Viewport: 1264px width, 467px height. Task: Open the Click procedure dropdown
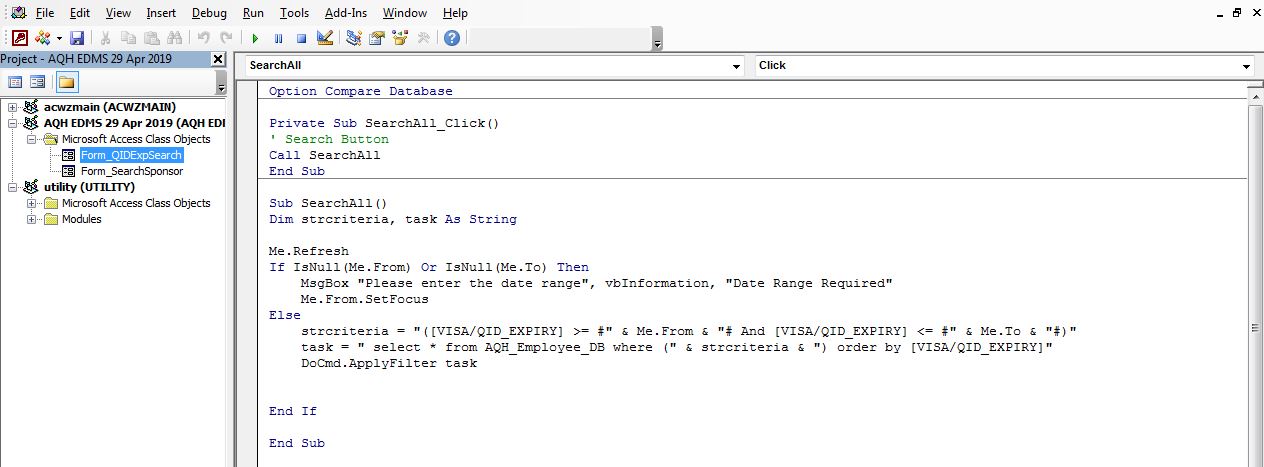point(1246,66)
